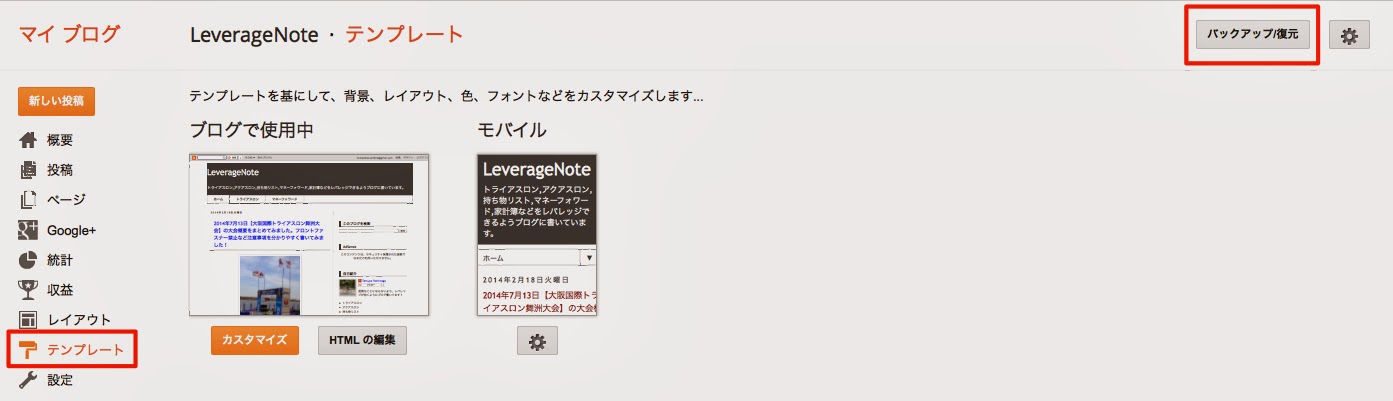
Task: Open mobile template gear settings
Action: click(537, 341)
